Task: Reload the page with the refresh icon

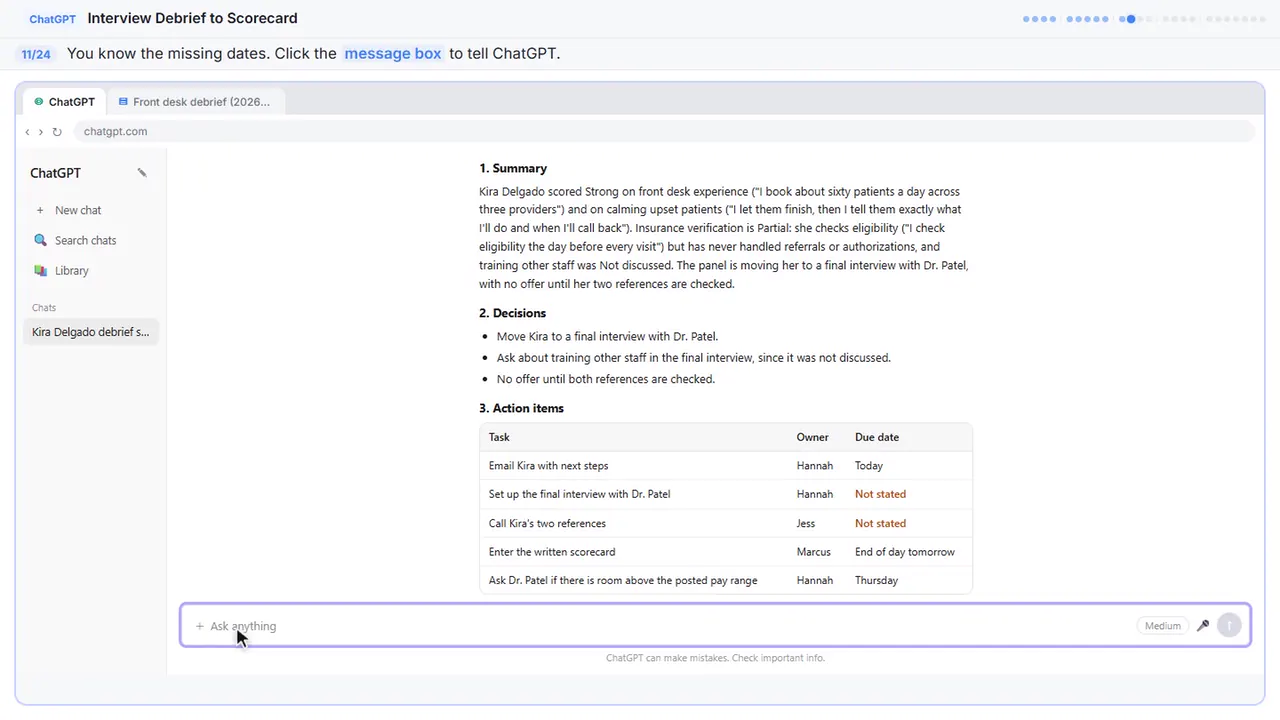Action: pos(57,131)
